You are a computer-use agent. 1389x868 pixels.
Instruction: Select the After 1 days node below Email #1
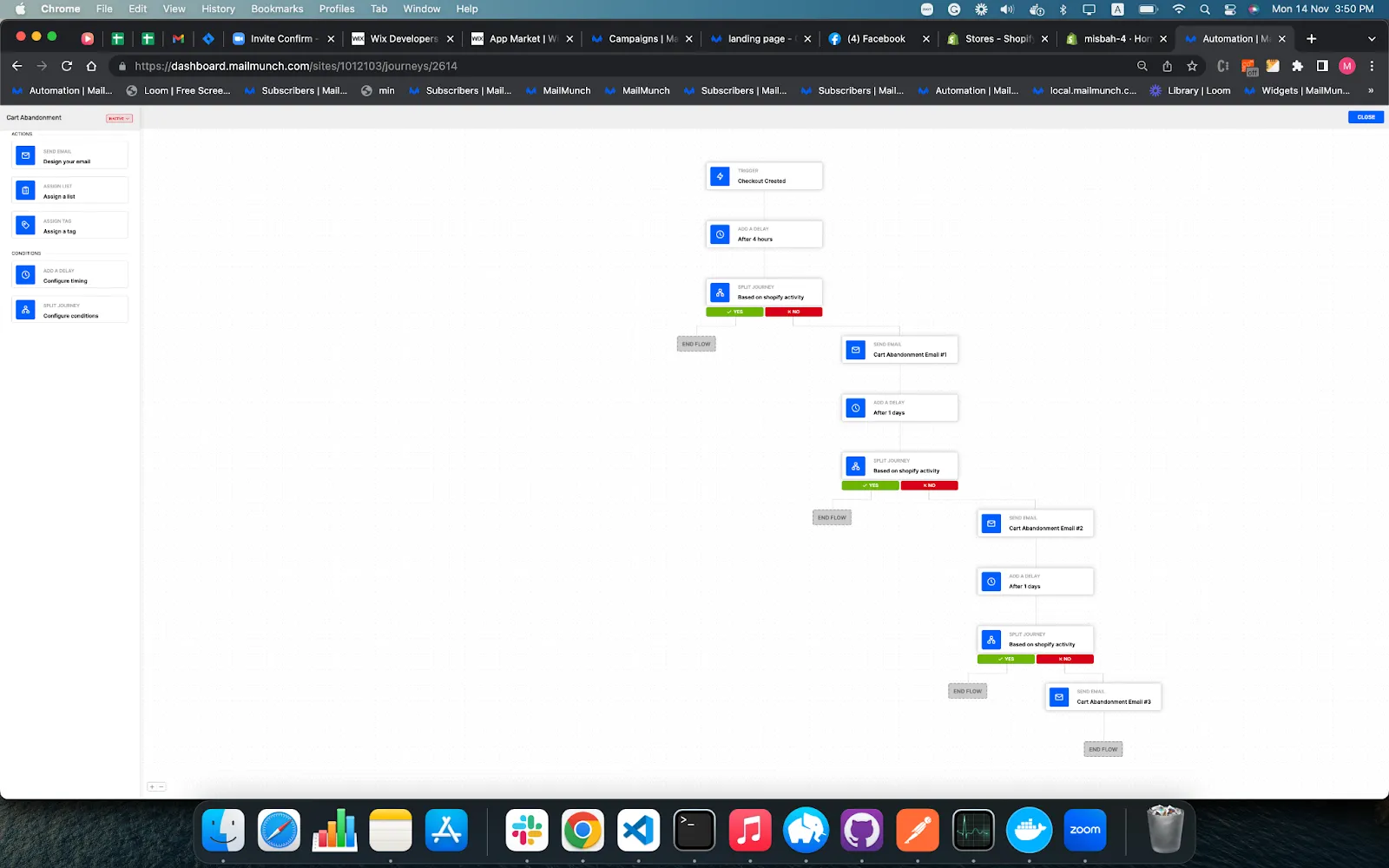click(899, 408)
